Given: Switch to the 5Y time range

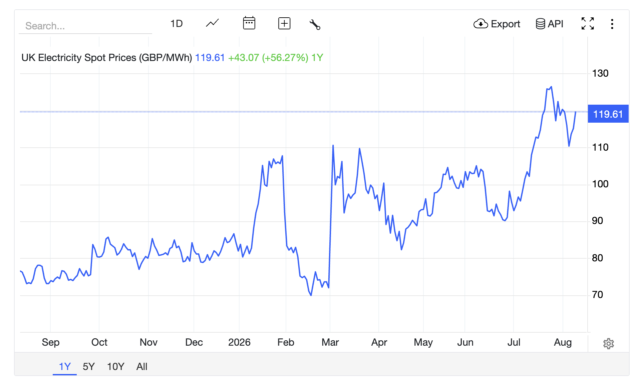Looking at the screenshot, I should point(89,366).
